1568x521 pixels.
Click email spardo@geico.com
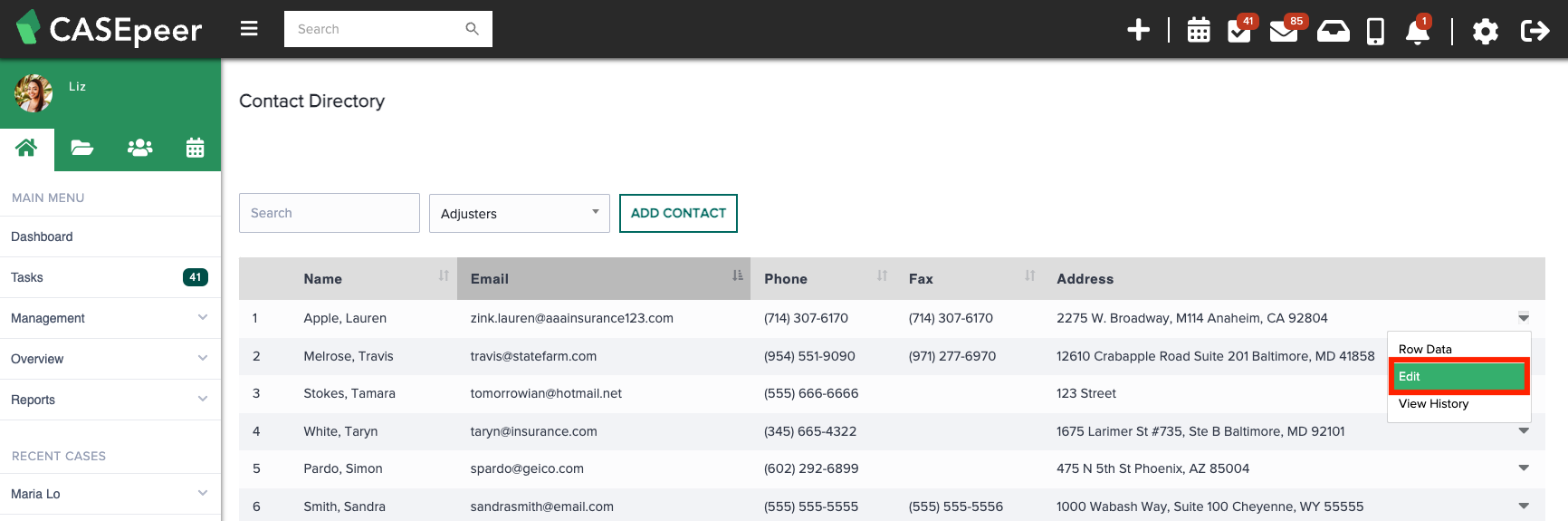[527, 468]
